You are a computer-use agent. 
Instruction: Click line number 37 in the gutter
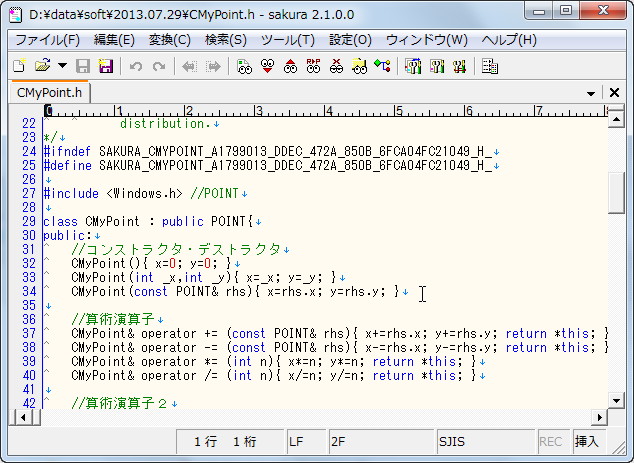(29, 334)
